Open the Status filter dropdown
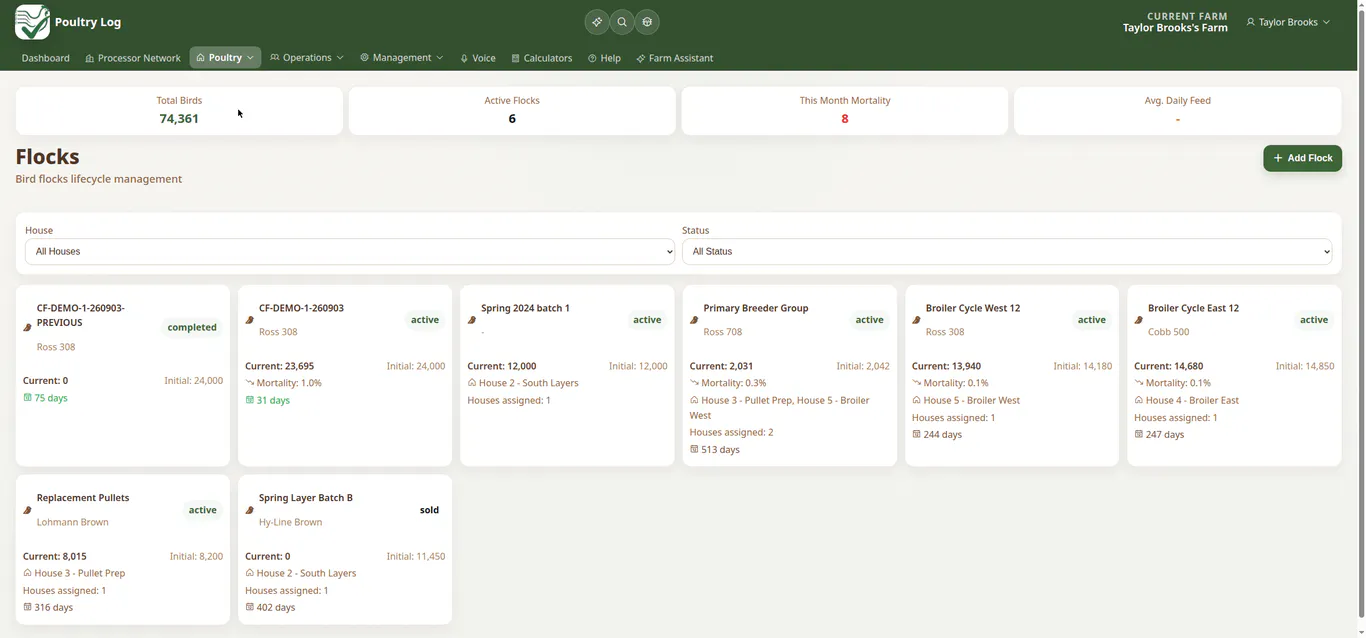The width and height of the screenshot is (1366, 638). click(1007, 252)
